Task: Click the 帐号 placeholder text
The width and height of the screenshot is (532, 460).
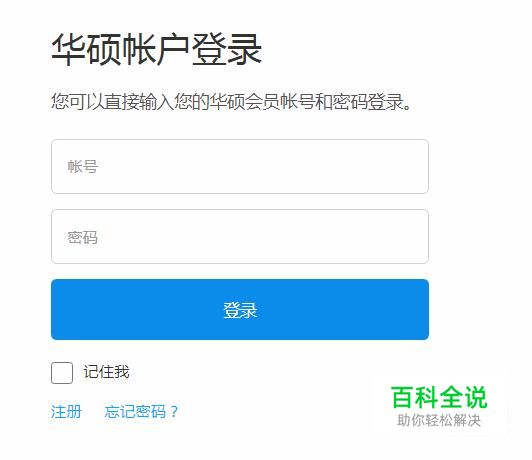Action: pyautogui.click(x=83, y=167)
